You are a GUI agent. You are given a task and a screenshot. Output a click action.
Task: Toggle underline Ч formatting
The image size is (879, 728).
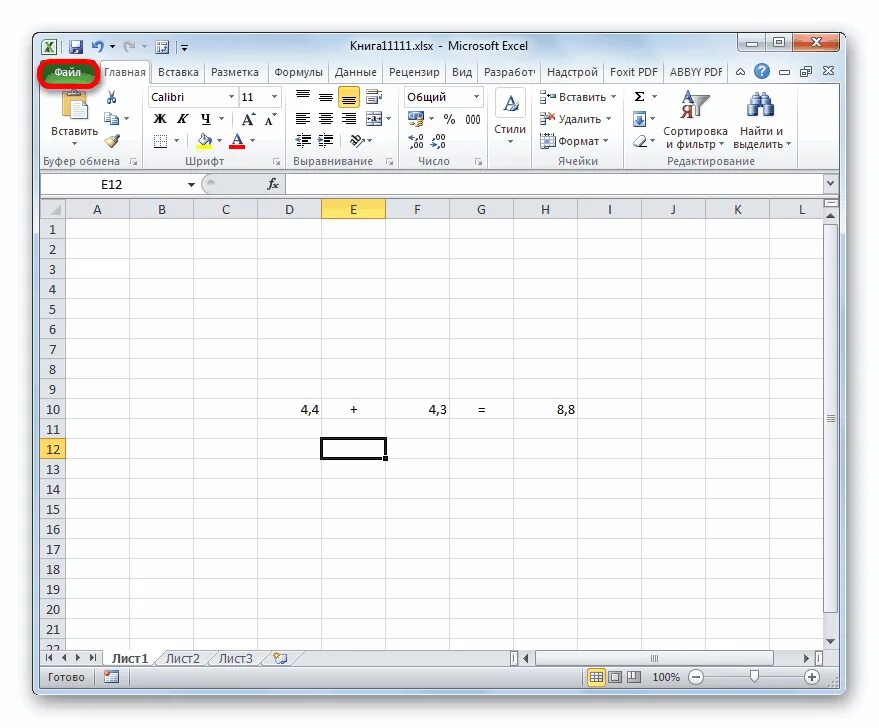206,119
